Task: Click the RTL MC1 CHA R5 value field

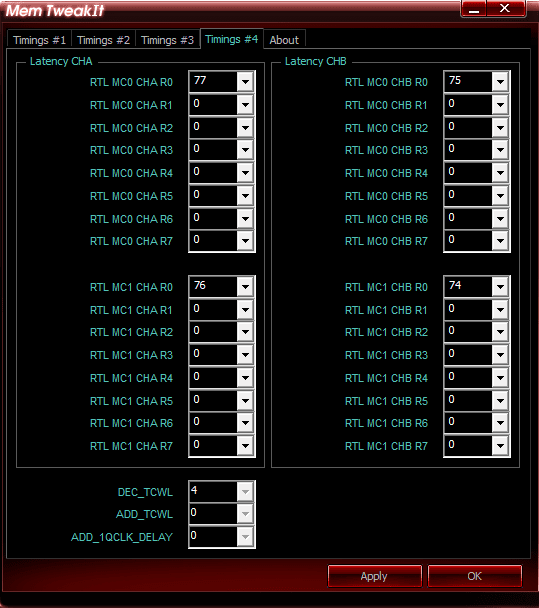Action: click(213, 401)
